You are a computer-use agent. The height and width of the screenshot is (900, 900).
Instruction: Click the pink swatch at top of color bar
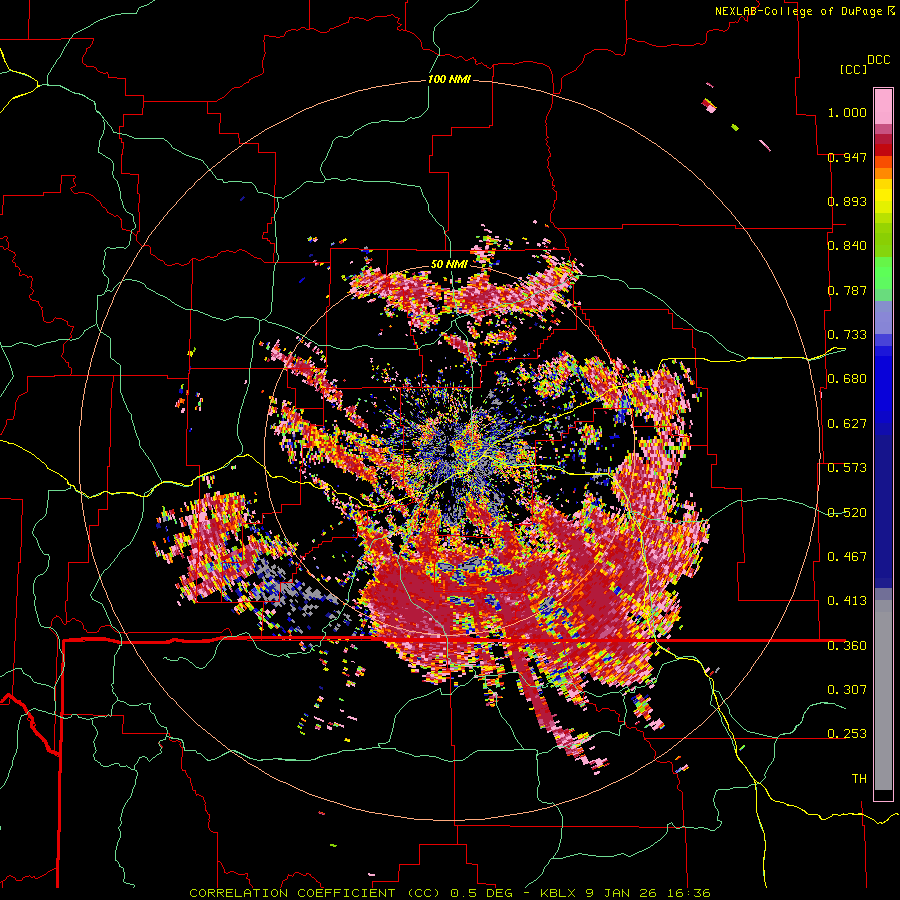(x=883, y=106)
